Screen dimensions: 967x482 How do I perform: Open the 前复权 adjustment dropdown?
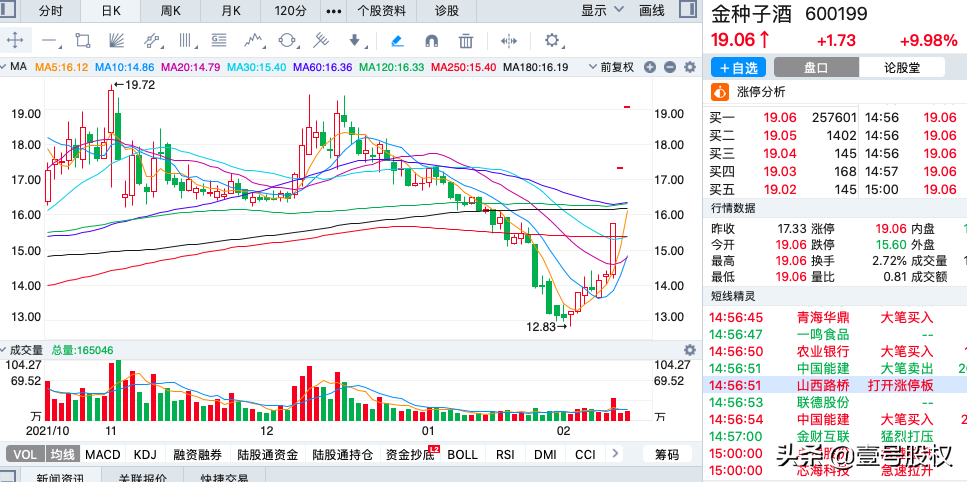click(612, 67)
